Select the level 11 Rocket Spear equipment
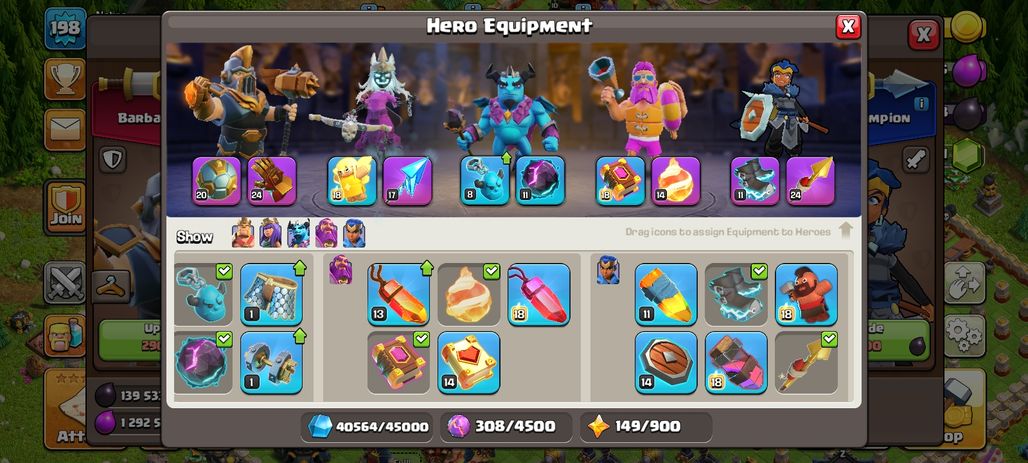Image resolution: width=1028 pixels, height=463 pixels. point(666,295)
